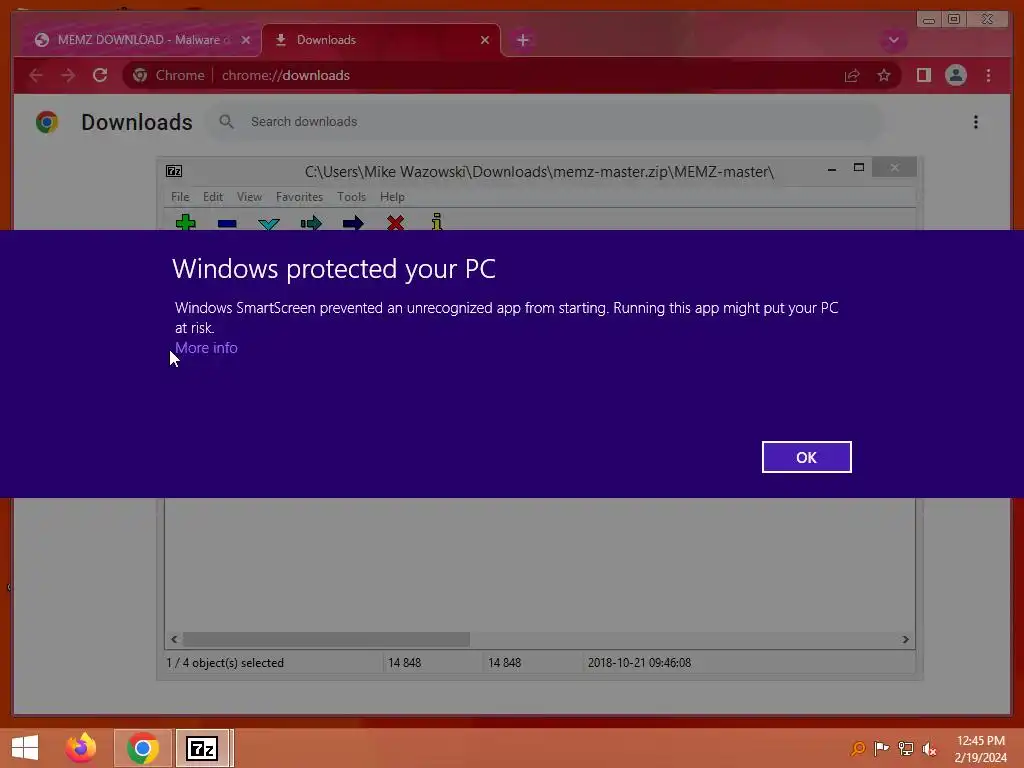Click 7-Zip Add (green plus) icon
Screen dimensions: 1024x768
[x=185, y=223]
